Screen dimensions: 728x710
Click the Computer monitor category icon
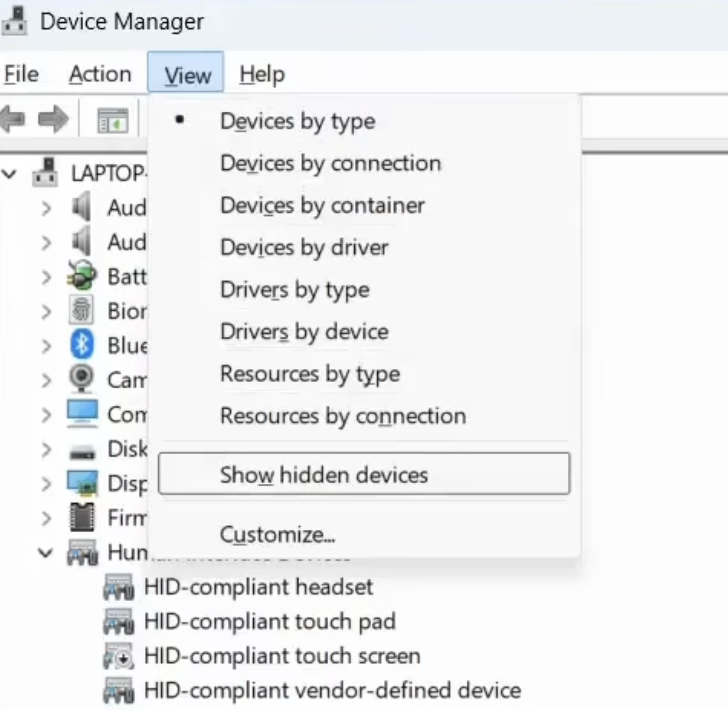(x=82, y=413)
